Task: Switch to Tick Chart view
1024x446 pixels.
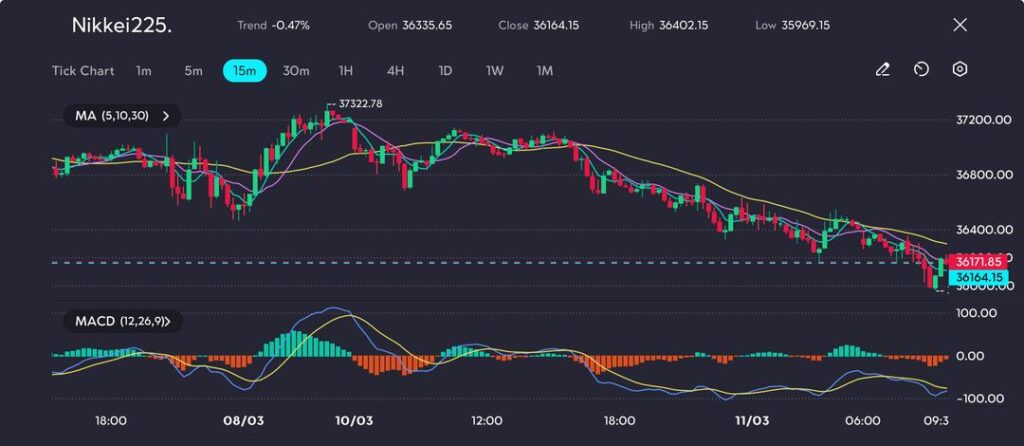Action: click(83, 71)
